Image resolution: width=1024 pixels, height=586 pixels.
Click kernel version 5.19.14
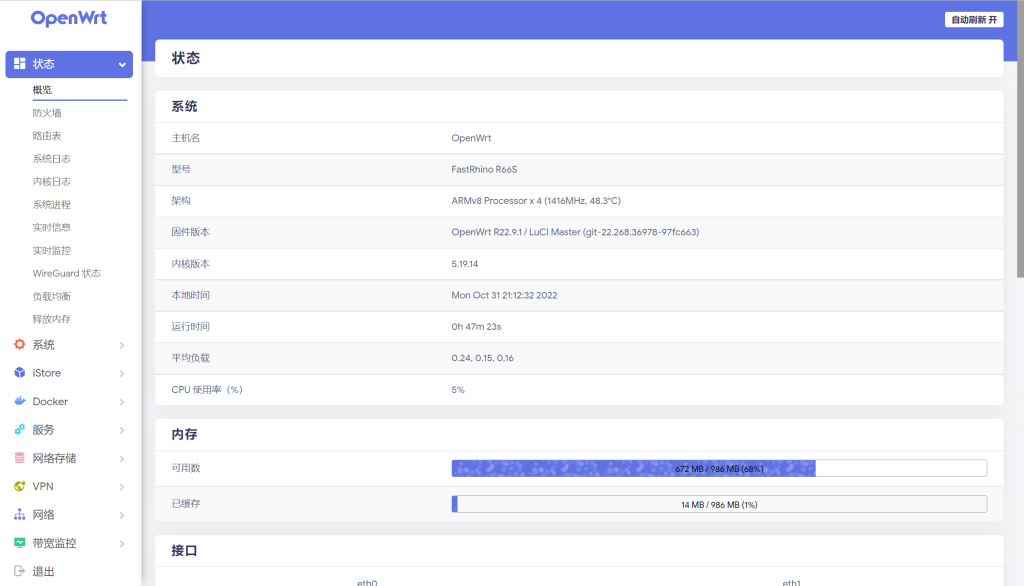464,264
